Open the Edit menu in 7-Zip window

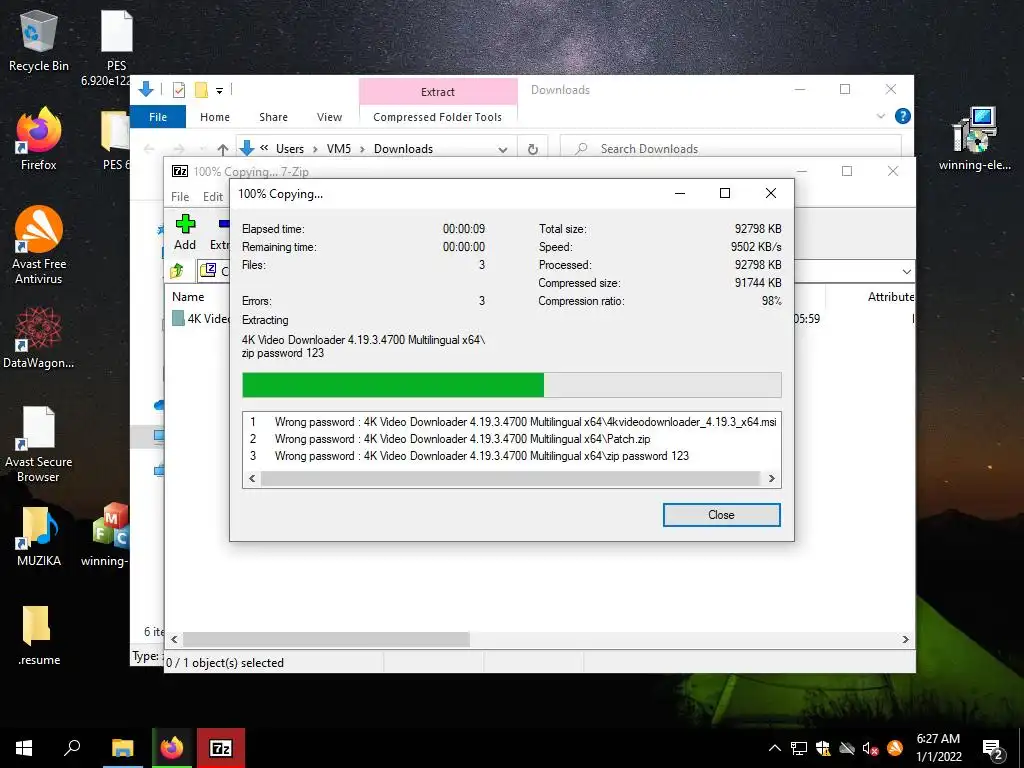pyautogui.click(x=213, y=197)
